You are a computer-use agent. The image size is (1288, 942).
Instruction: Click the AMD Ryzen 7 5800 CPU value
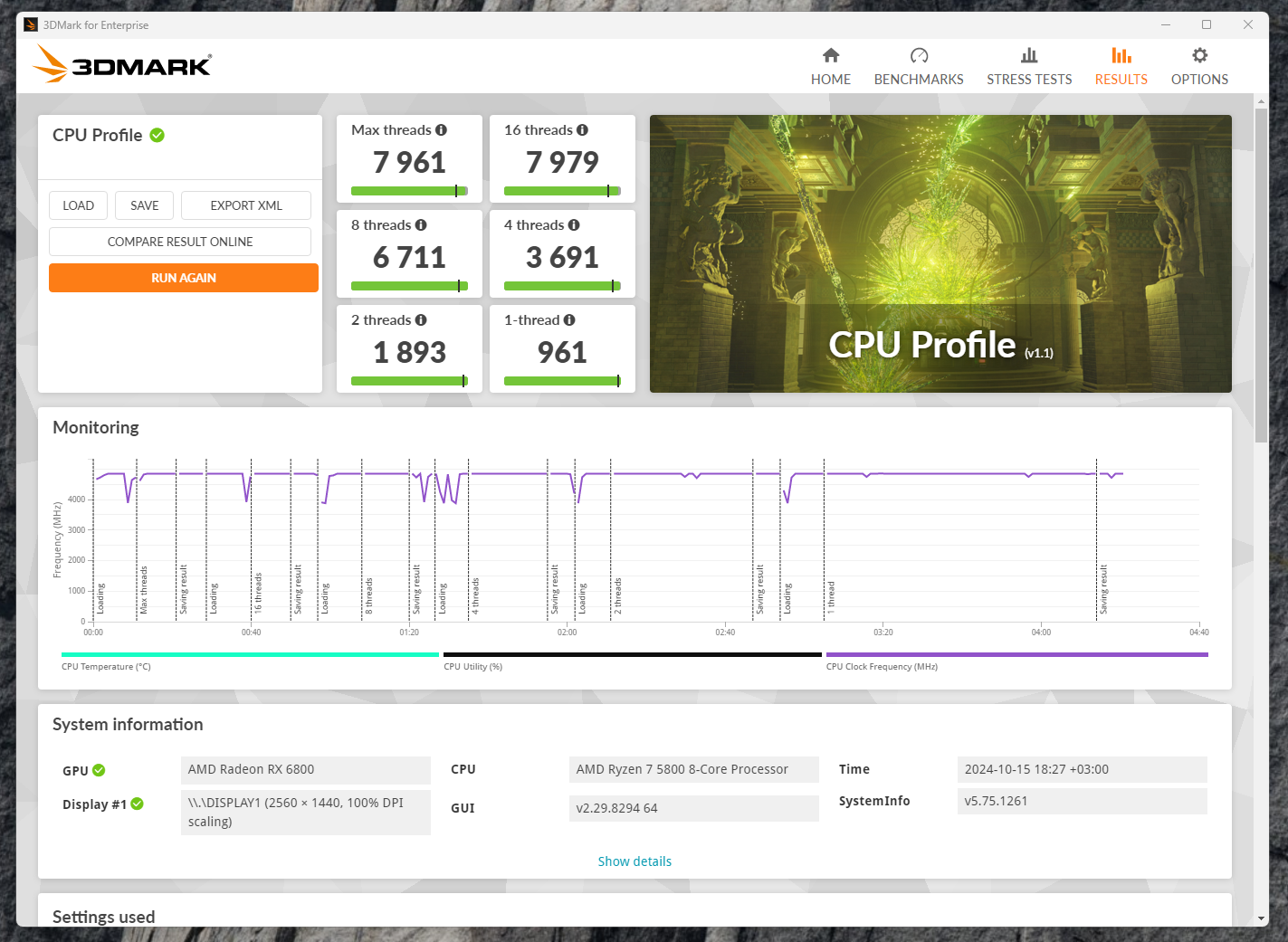coord(694,770)
